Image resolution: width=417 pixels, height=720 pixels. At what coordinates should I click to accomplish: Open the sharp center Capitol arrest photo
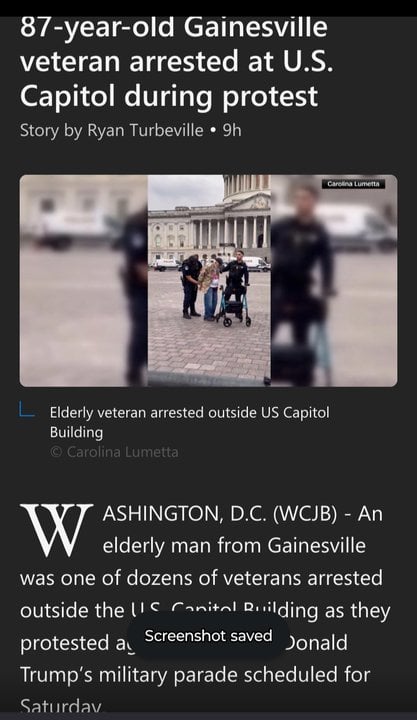[x=209, y=280]
